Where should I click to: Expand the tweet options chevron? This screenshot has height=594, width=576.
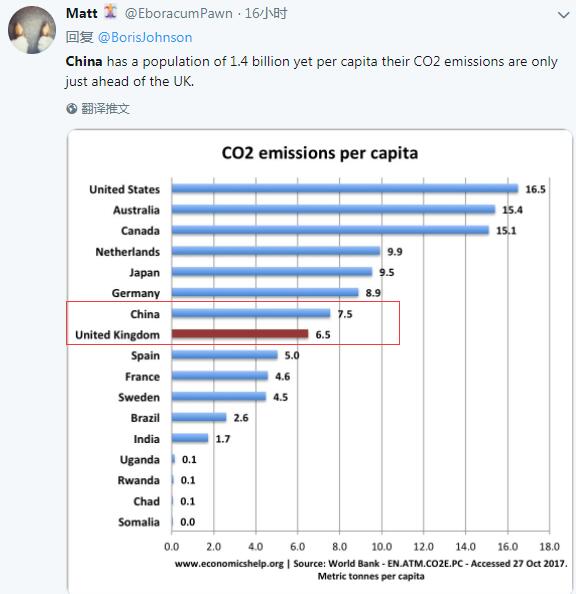563,15
